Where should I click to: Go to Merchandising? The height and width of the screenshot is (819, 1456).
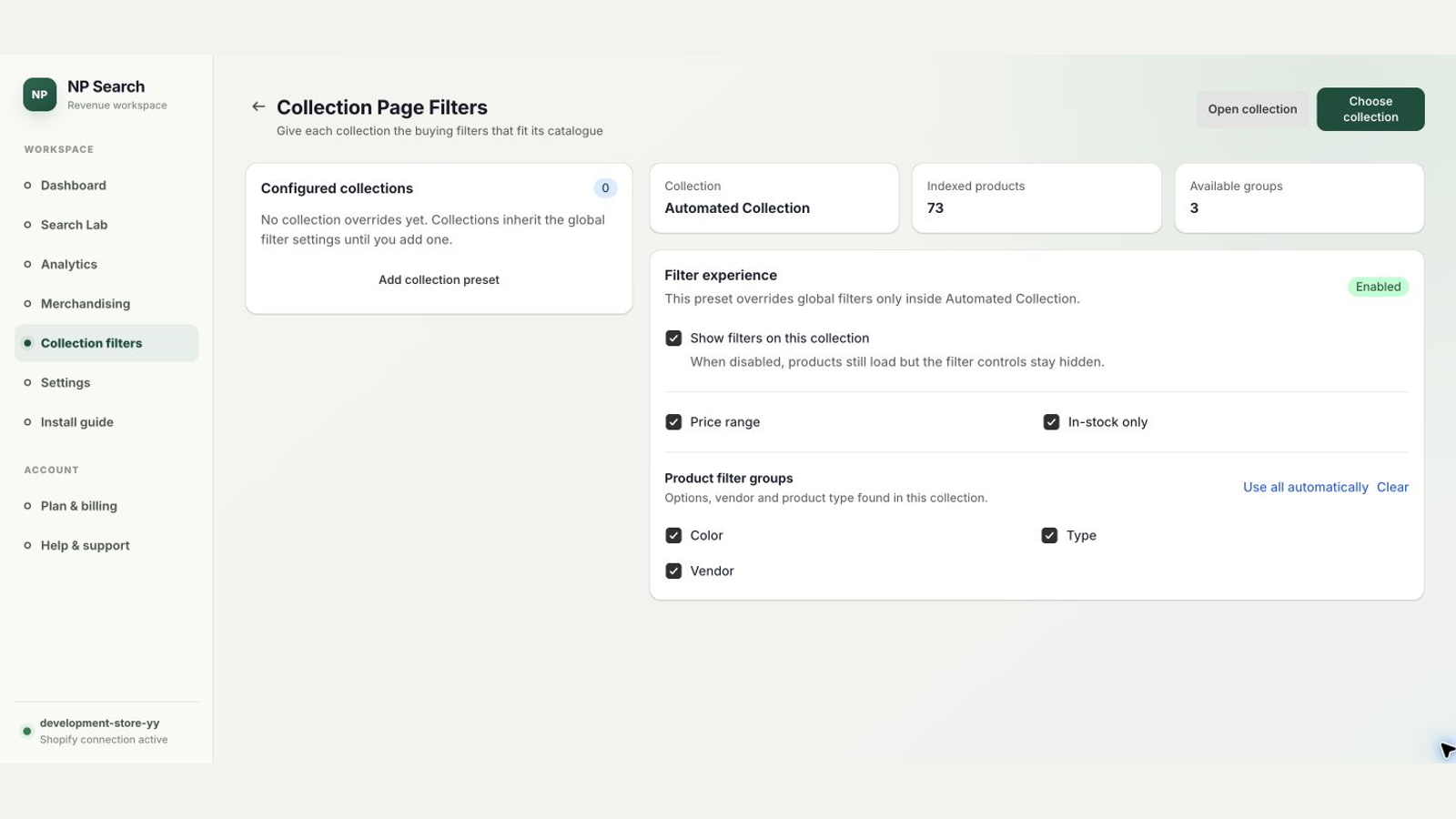106,304
